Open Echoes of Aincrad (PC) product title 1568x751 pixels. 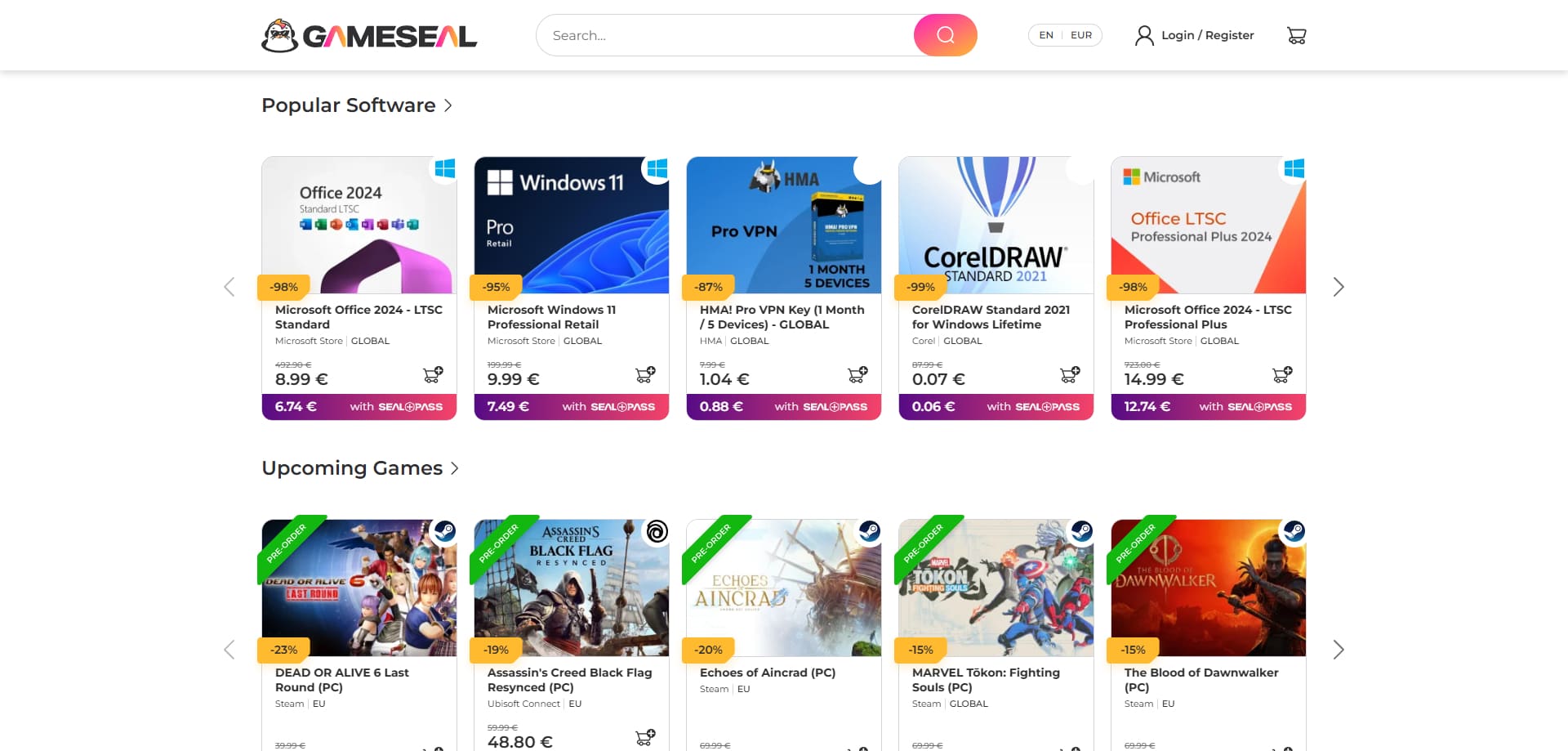[768, 673]
